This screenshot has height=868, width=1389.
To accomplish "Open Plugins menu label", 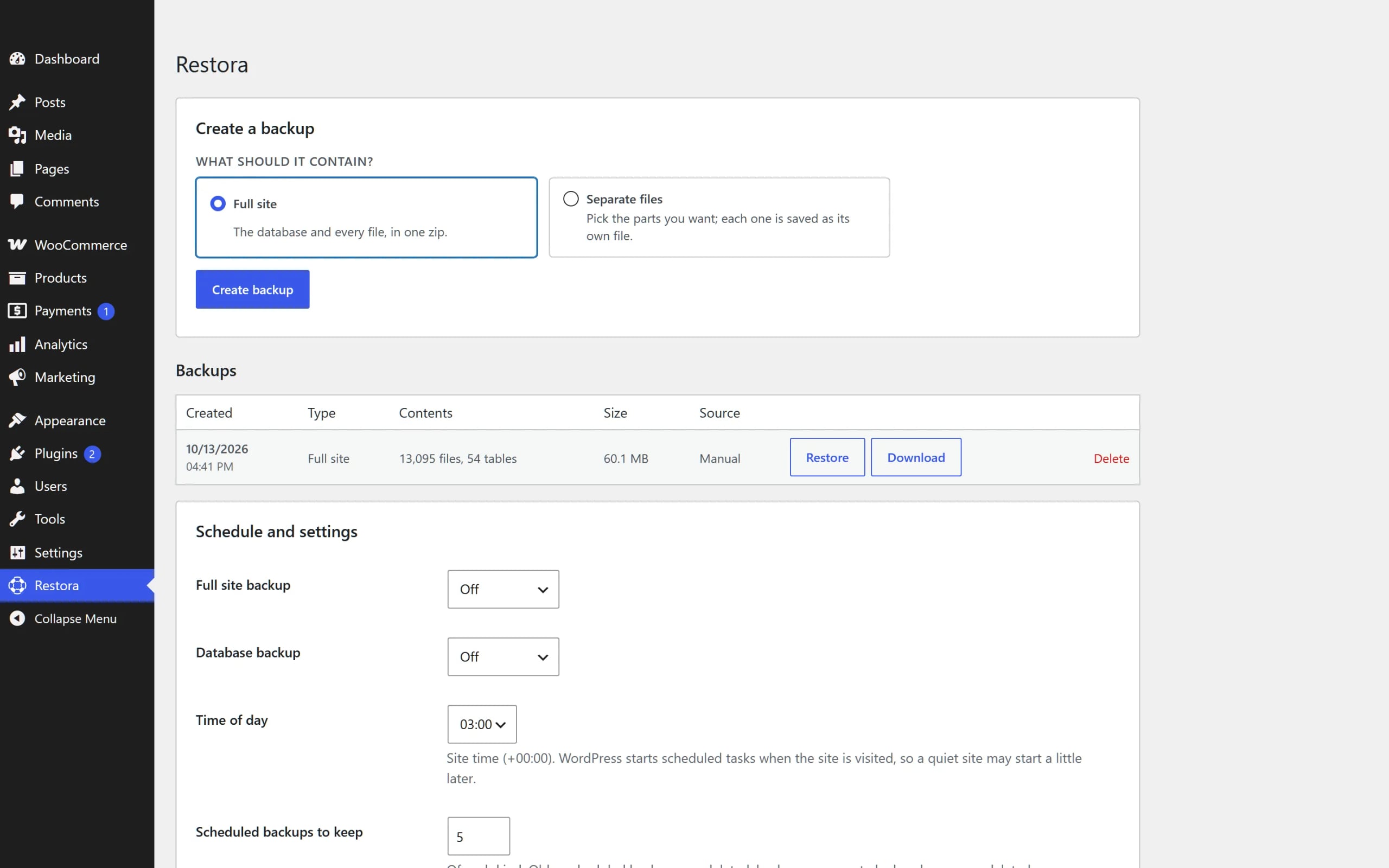I will [x=56, y=454].
